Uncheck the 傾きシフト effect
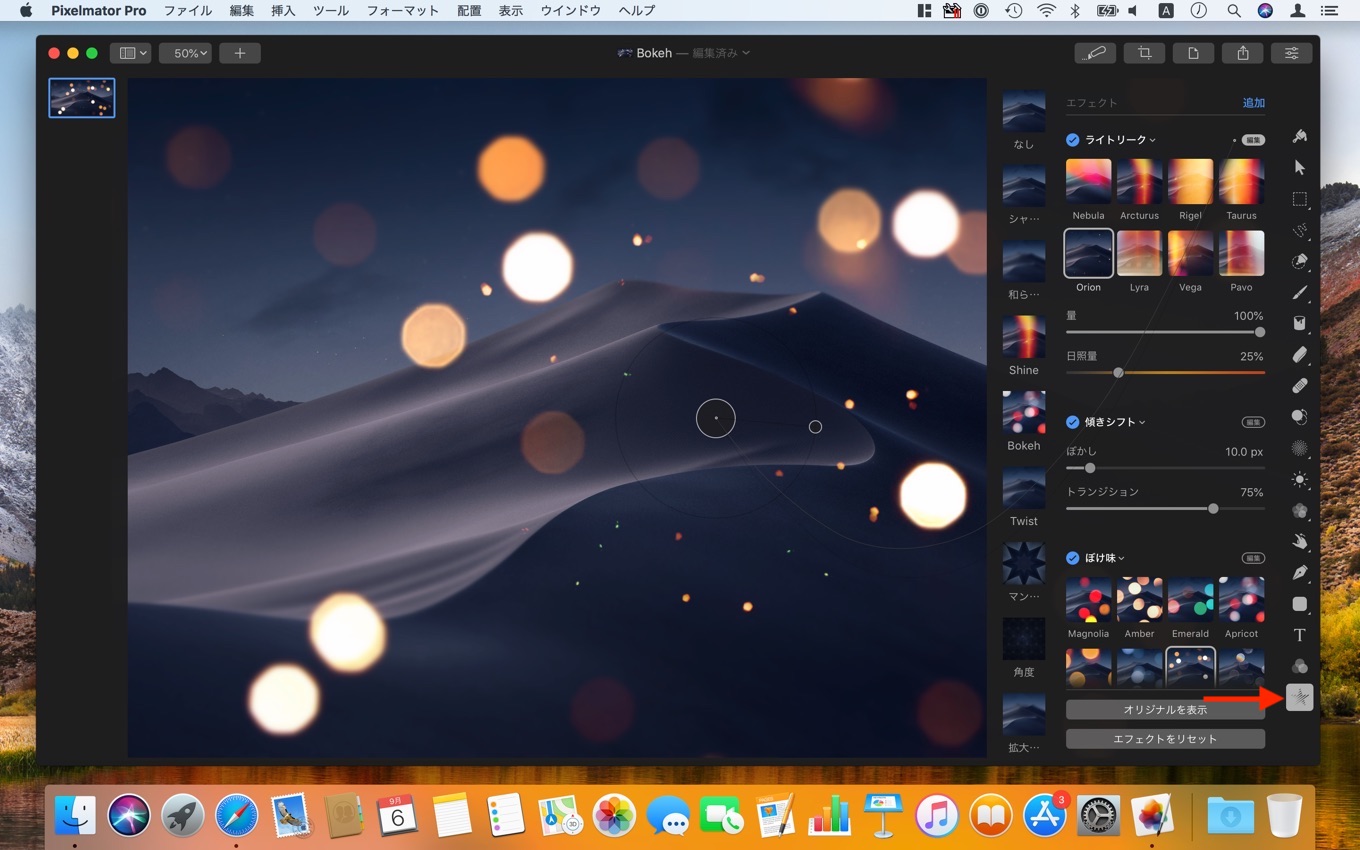This screenshot has height=850, width=1360. 1073,422
